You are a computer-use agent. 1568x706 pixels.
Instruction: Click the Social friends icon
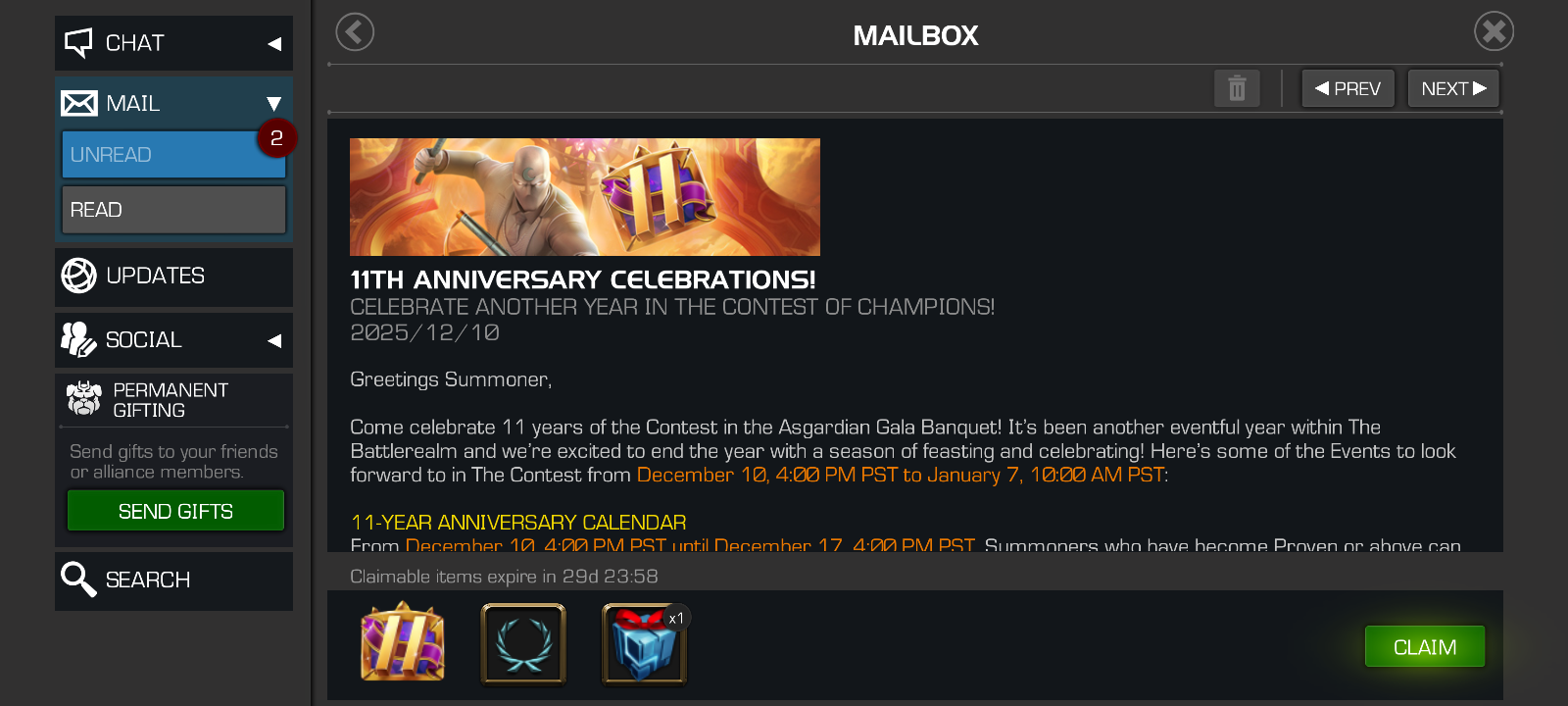(x=78, y=339)
